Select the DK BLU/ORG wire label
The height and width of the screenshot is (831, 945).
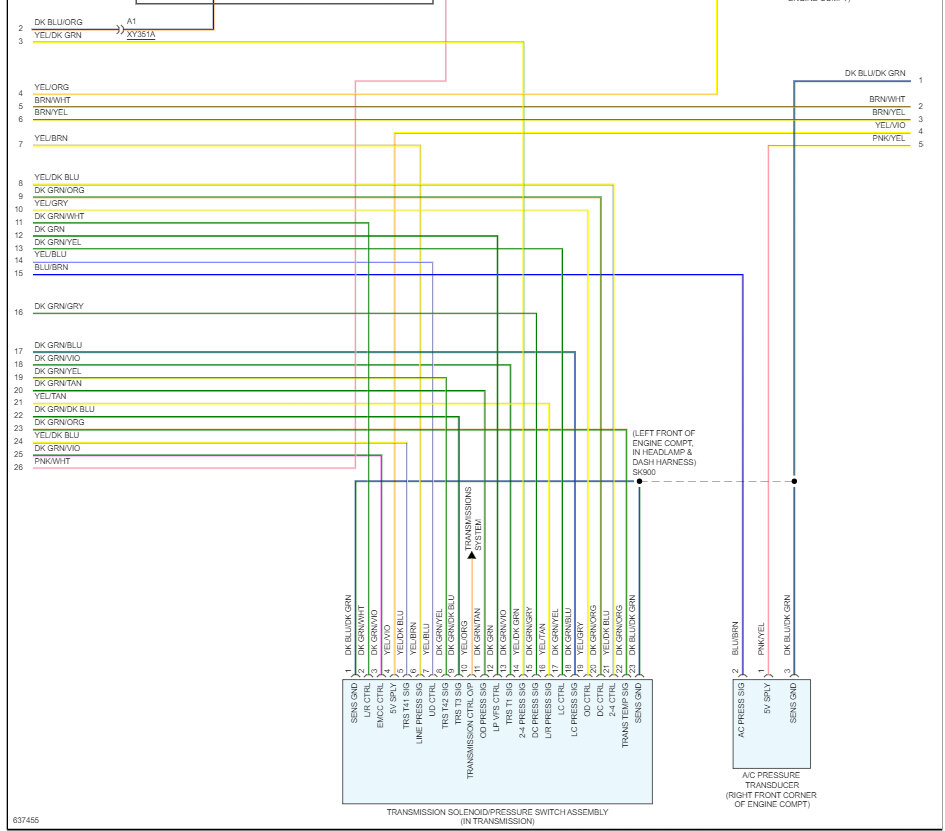(58, 22)
